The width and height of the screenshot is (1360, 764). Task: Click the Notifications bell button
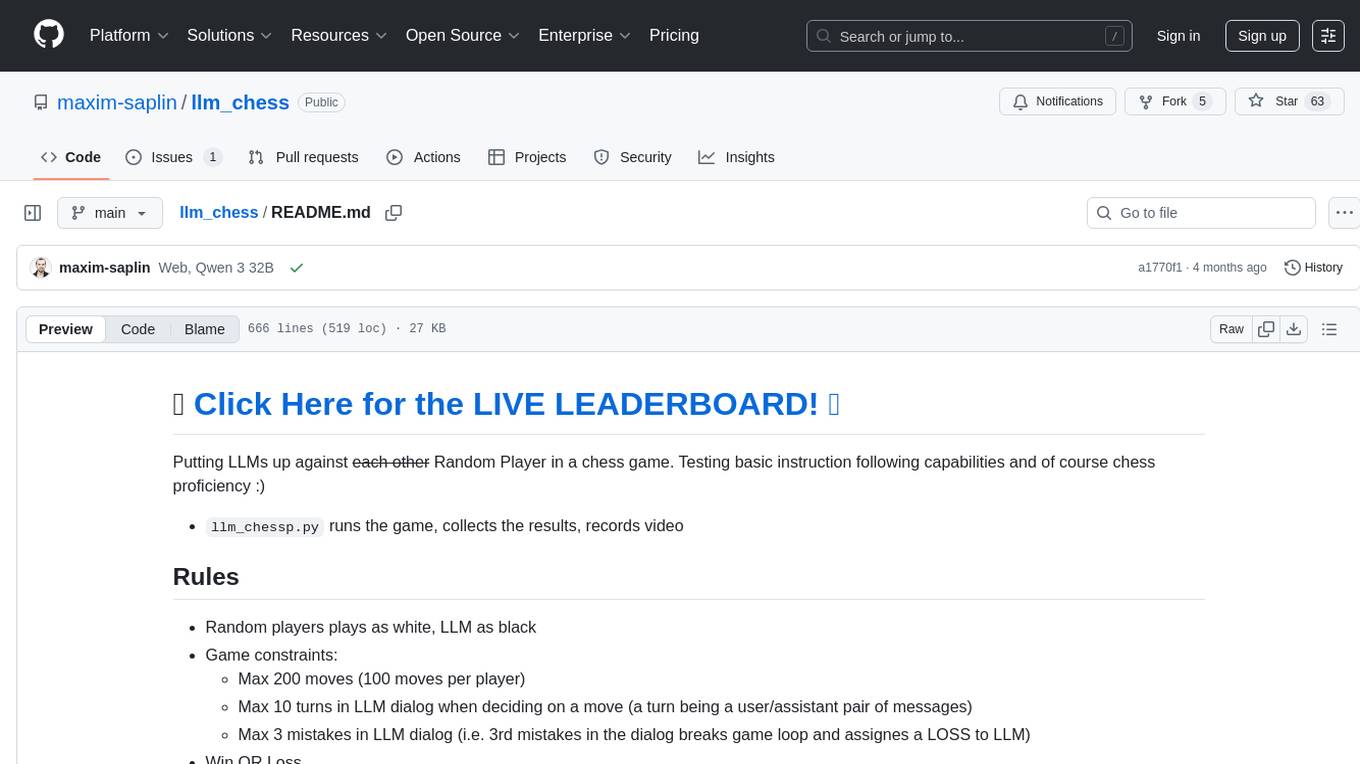click(x=1058, y=101)
